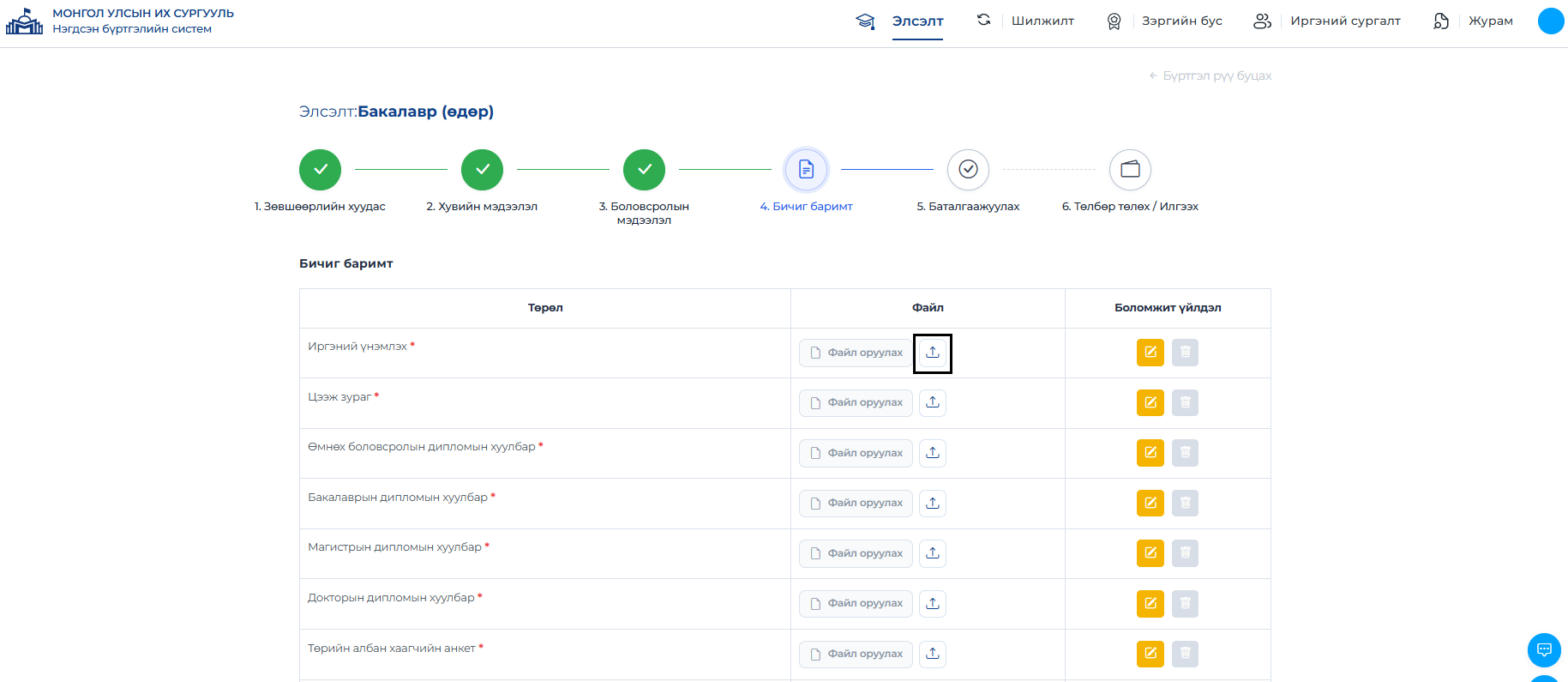The width and height of the screenshot is (1568, 682).
Task: Go to Иргэний сургалт tab
Action: [1345, 21]
